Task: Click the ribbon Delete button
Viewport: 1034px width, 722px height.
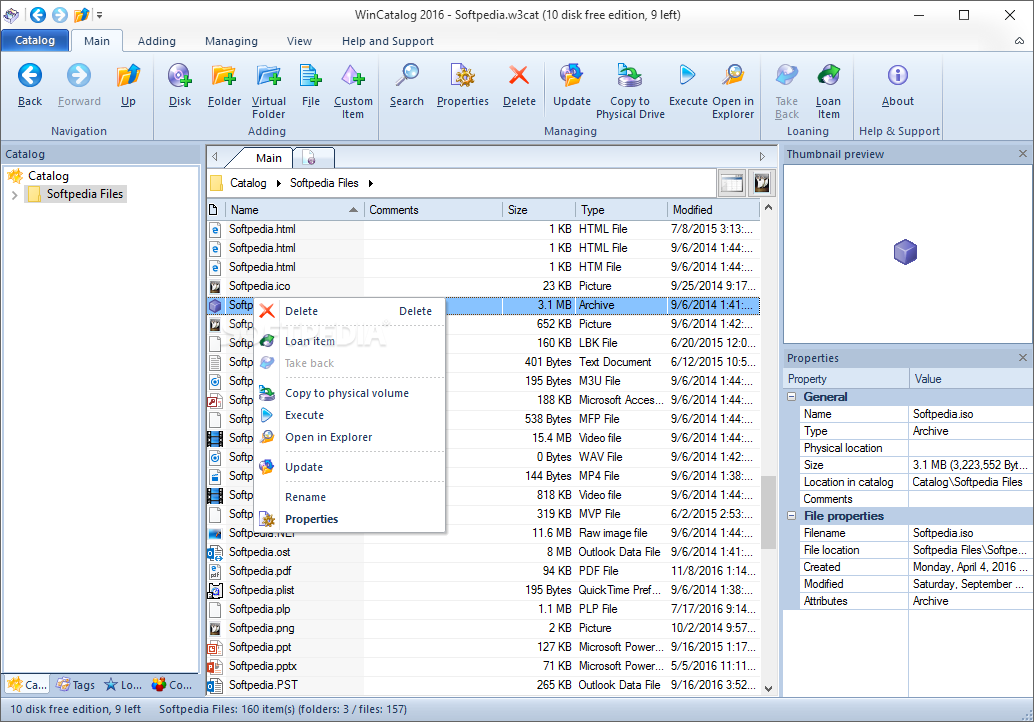Action: 519,84
